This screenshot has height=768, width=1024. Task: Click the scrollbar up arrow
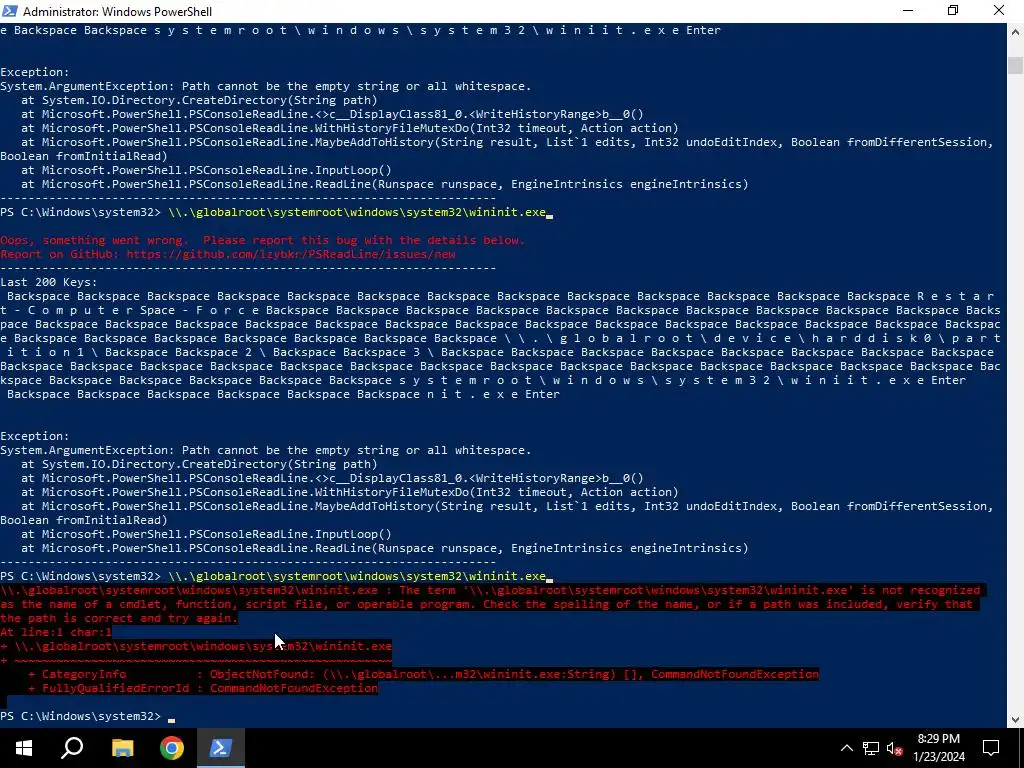point(1015,31)
